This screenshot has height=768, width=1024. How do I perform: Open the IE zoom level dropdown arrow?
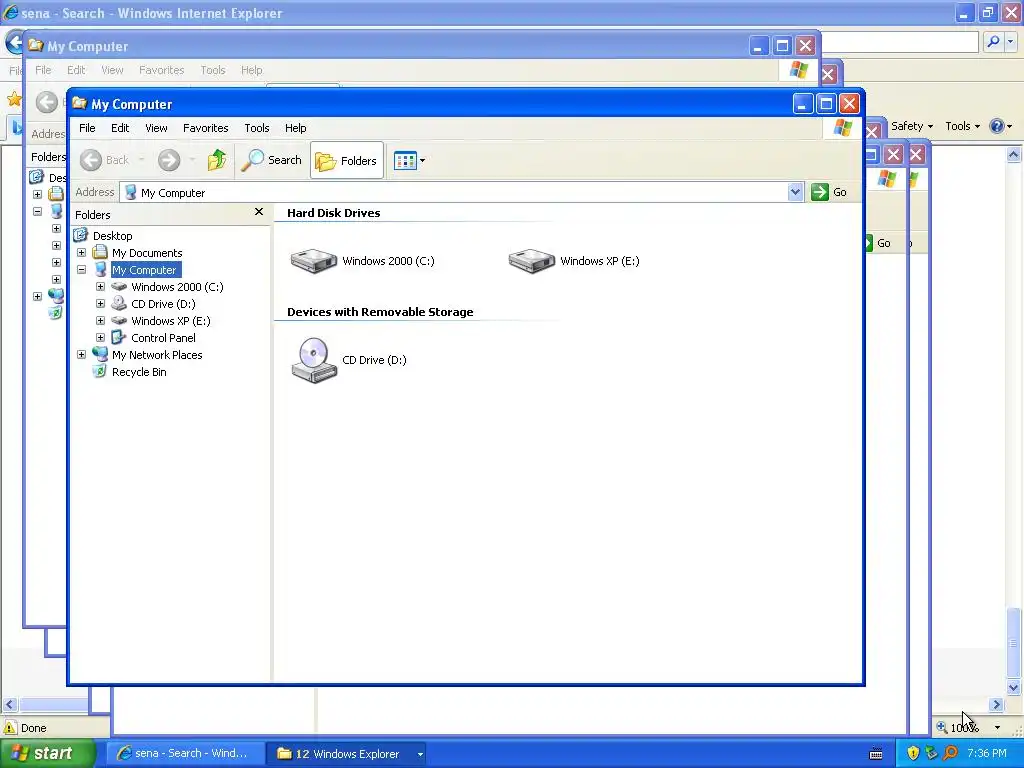[x=997, y=728]
